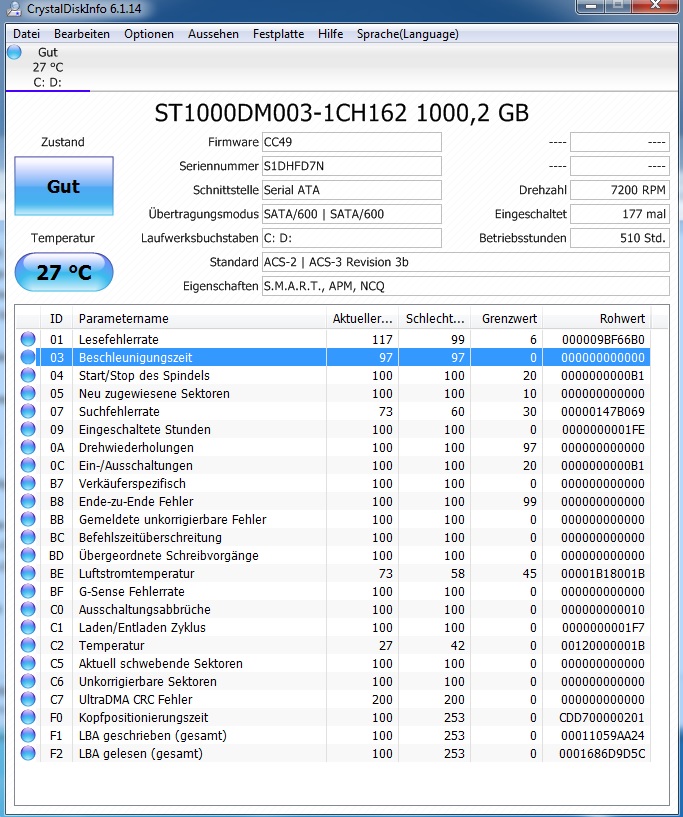
Task: Click the drive title ST1000DM003-1CH162
Action: tap(280, 113)
